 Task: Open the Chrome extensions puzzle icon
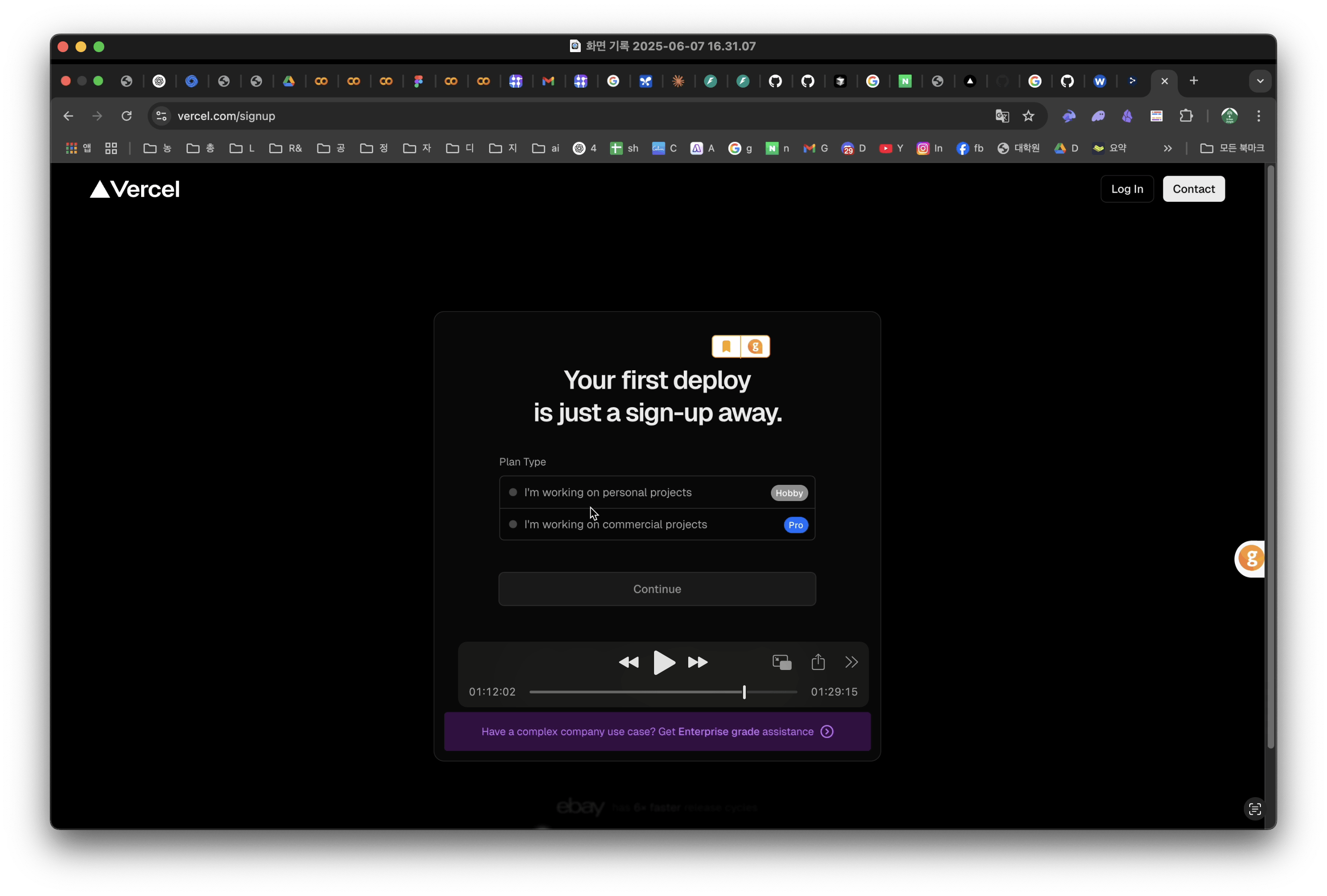[1186, 116]
